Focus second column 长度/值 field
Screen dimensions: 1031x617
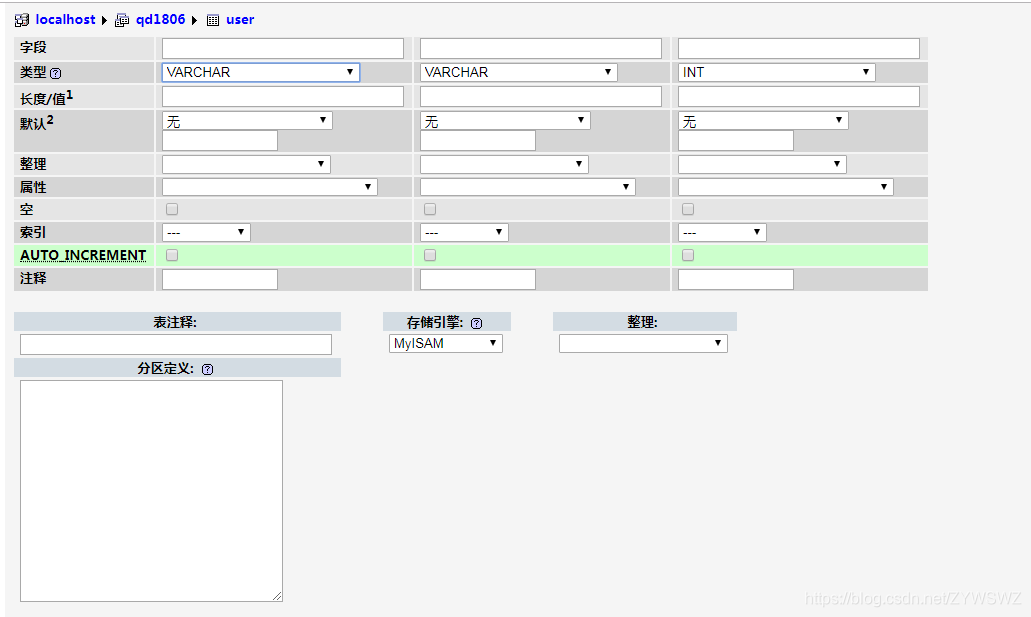[541, 97]
